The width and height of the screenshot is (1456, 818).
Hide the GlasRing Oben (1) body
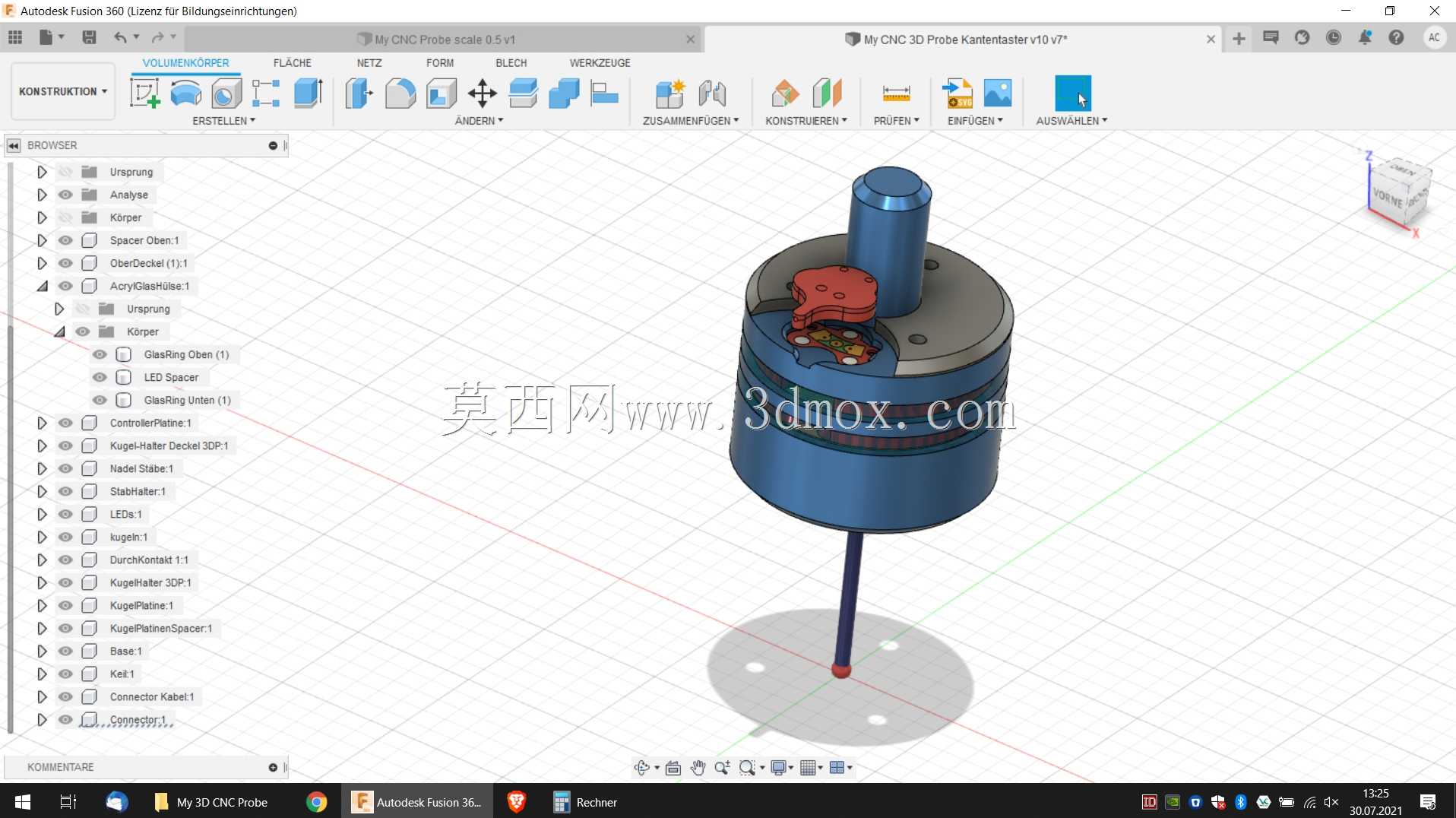100,354
